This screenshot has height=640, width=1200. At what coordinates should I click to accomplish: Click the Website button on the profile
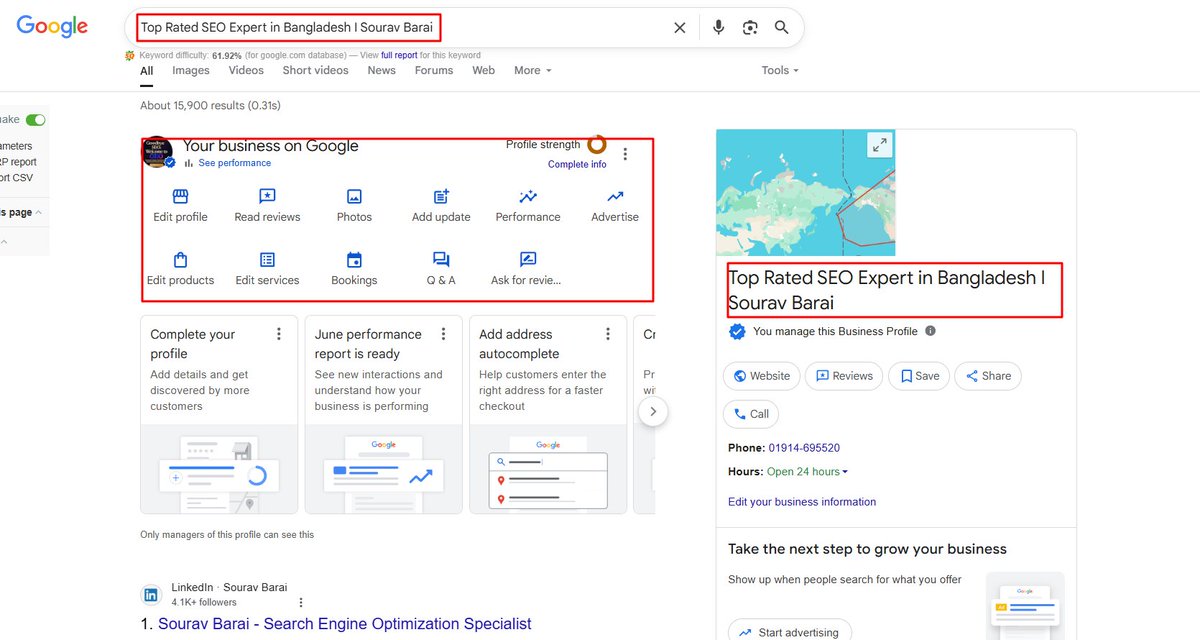click(x=761, y=375)
